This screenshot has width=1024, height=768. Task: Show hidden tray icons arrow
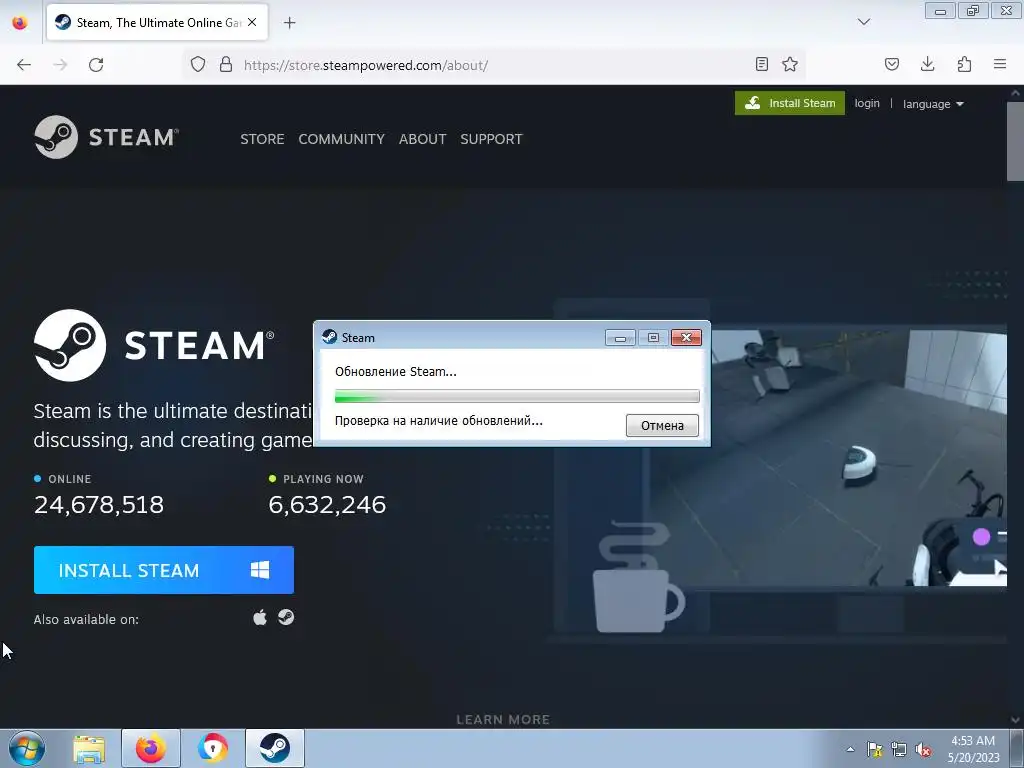click(850, 749)
